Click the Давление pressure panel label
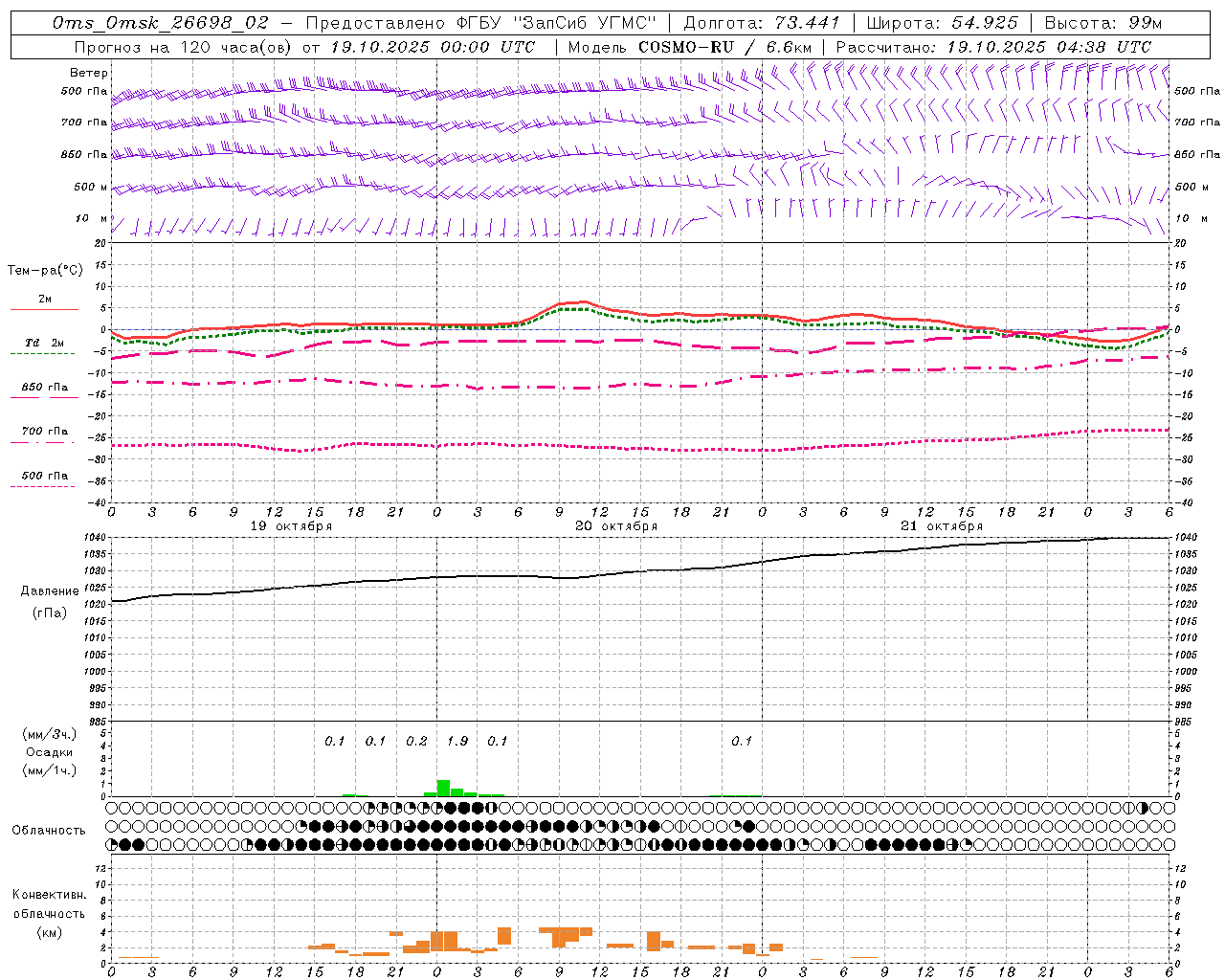Screen dimensions: 1225x980 tap(50, 591)
